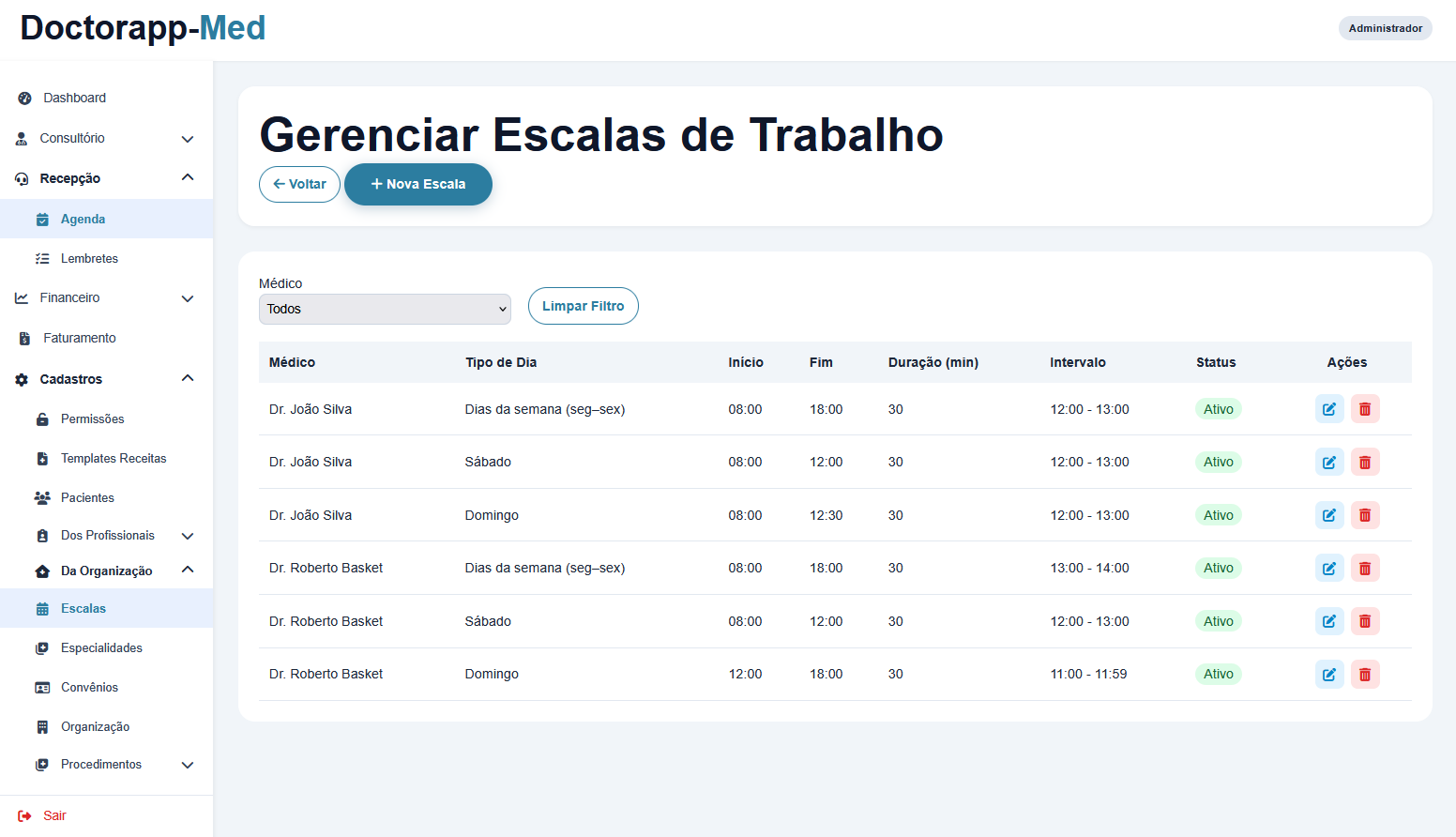Collapse the Cadastros menu section

[x=106, y=379]
